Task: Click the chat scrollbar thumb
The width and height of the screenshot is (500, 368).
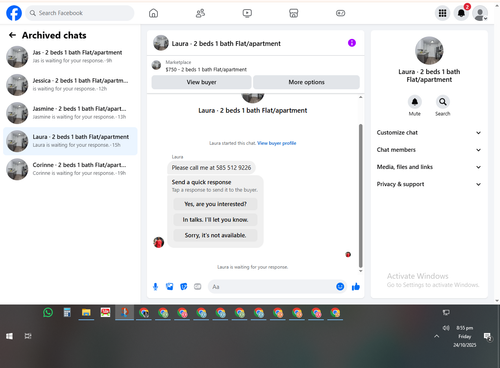Action: [360, 196]
